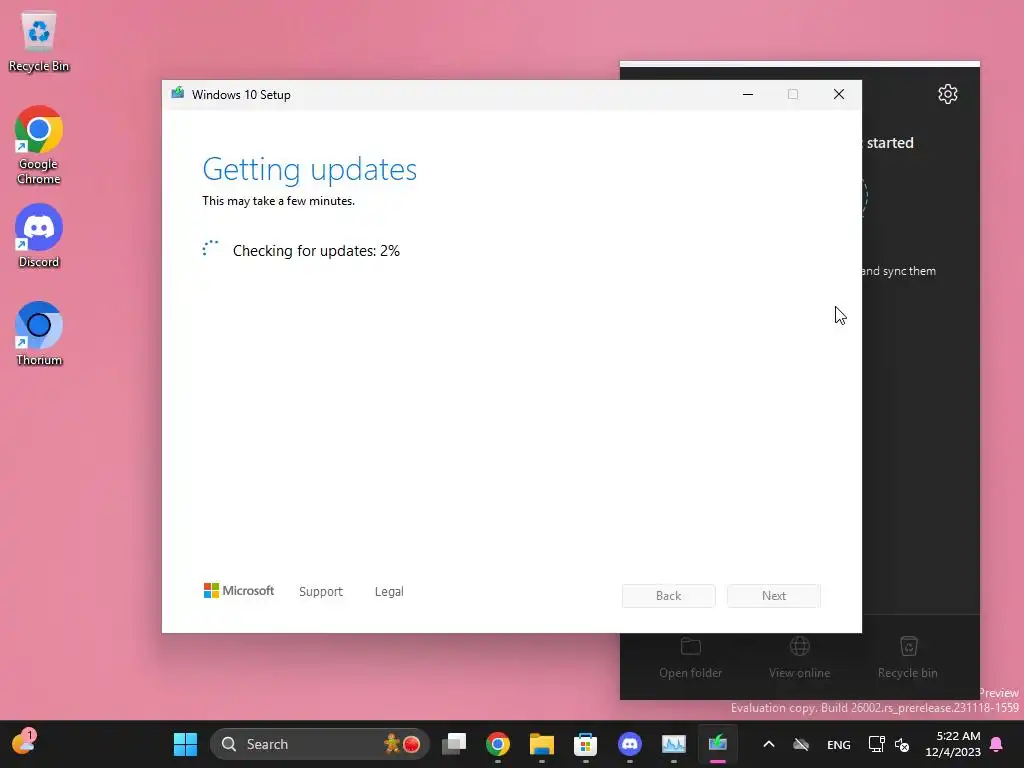The height and width of the screenshot is (768, 1024).
Task: Focus the taskbar Search box
Action: (320, 744)
